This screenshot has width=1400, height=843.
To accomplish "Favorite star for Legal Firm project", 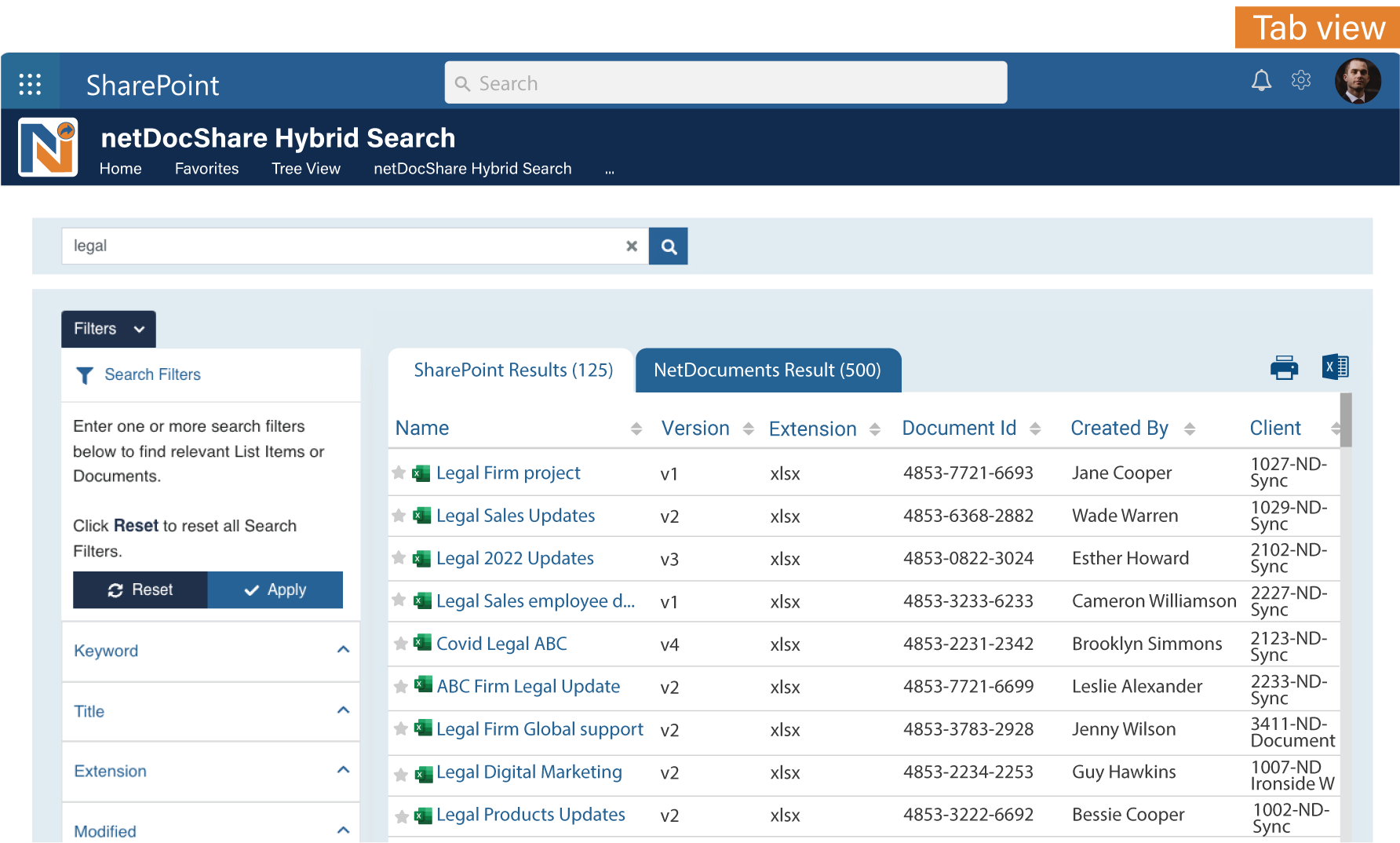I will (399, 473).
